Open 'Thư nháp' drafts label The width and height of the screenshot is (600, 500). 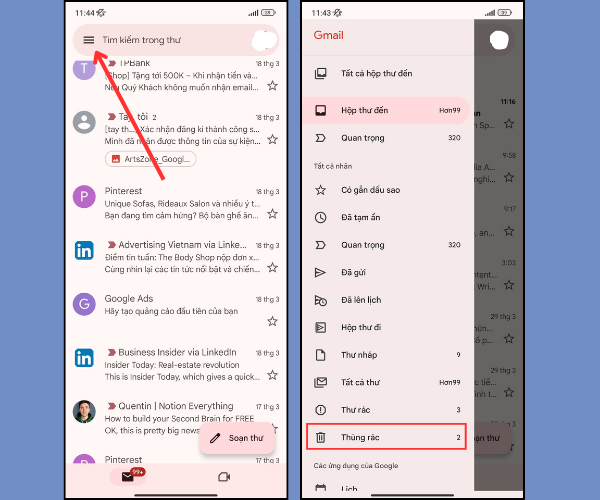pos(387,355)
